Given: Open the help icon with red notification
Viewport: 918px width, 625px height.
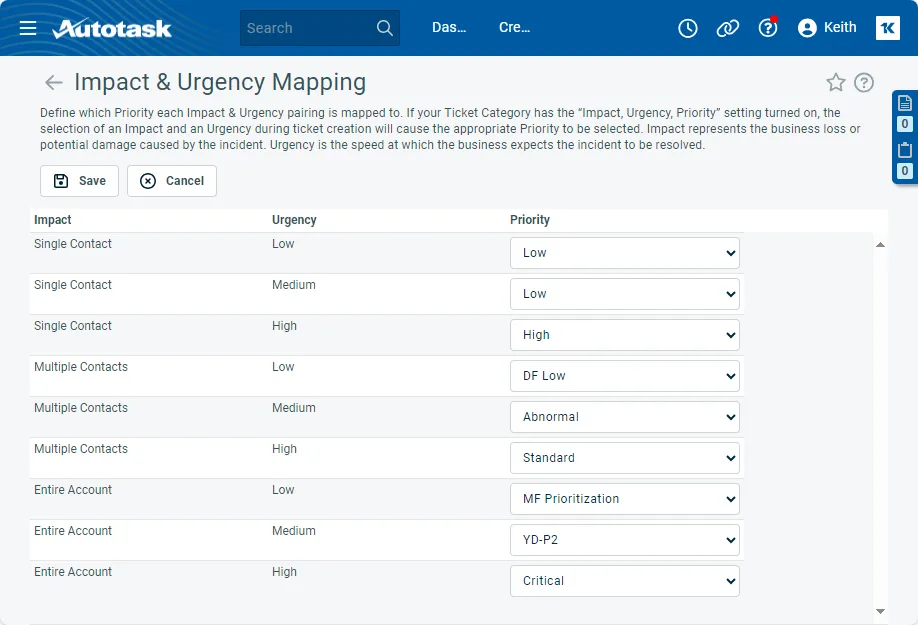Looking at the screenshot, I should 768,28.
